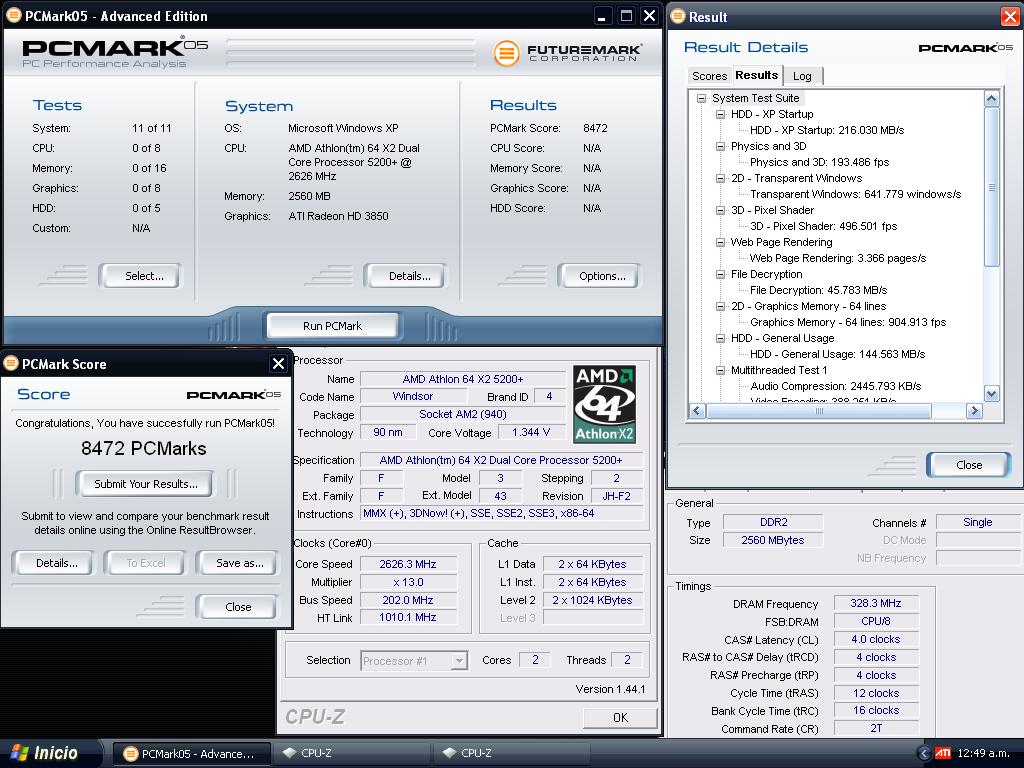Click the results tree scroll up arrow

point(991,99)
